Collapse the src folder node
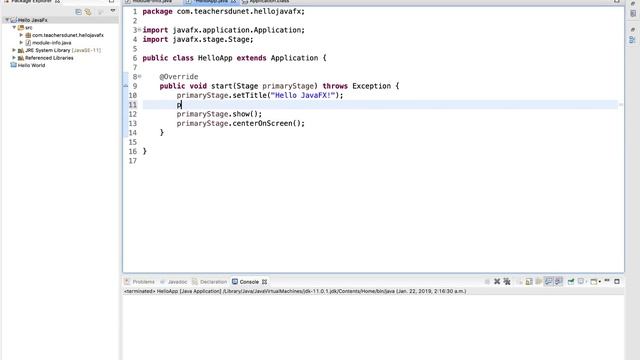Image resolution: width=640 pixels, height=360 pixels. coord(14,27)
